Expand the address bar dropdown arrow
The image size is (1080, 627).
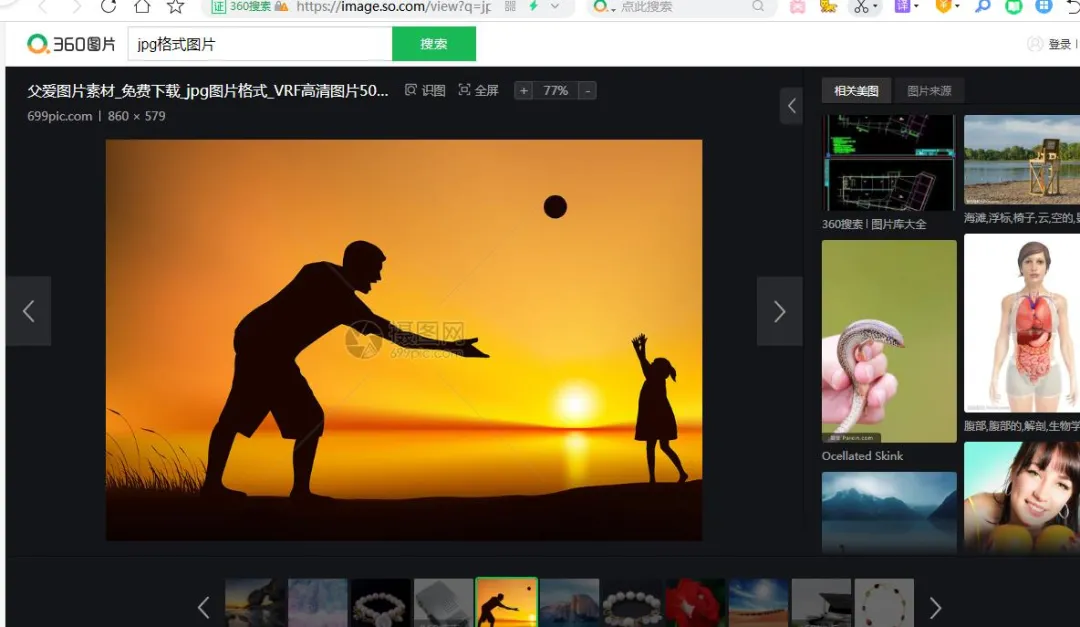(x=554, y=6)
